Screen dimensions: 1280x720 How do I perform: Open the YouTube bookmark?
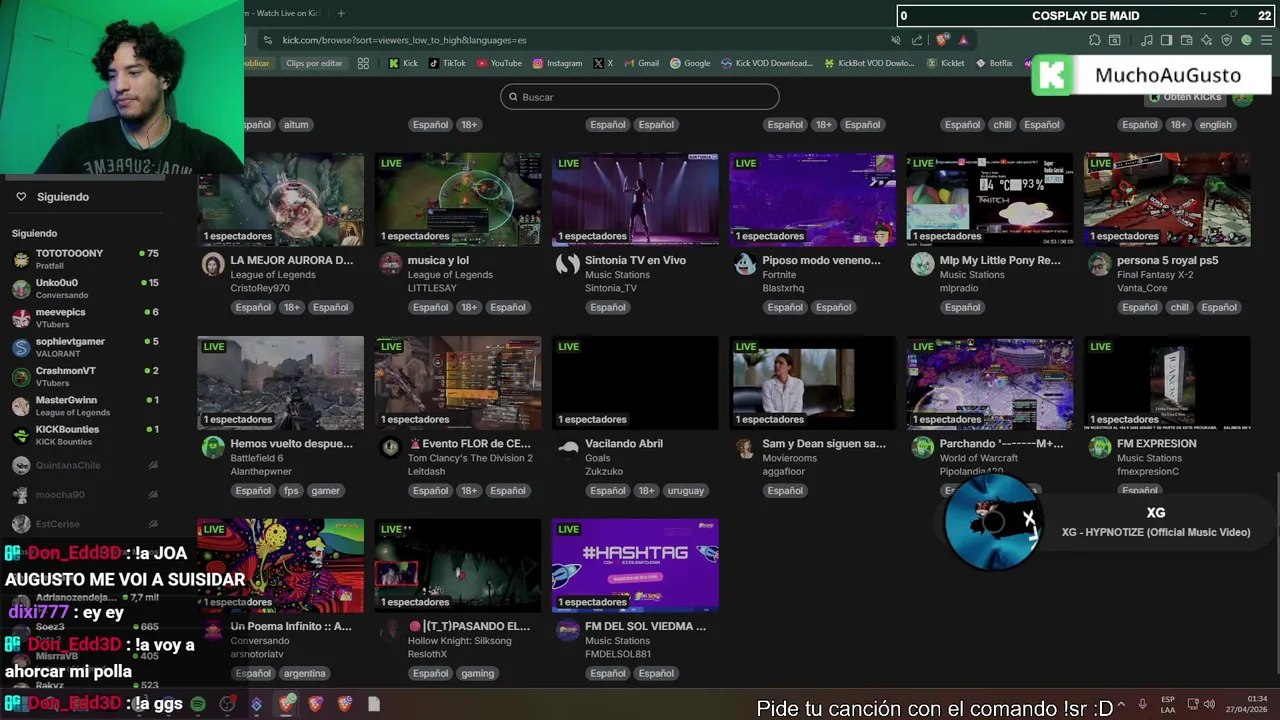[499, 63]
